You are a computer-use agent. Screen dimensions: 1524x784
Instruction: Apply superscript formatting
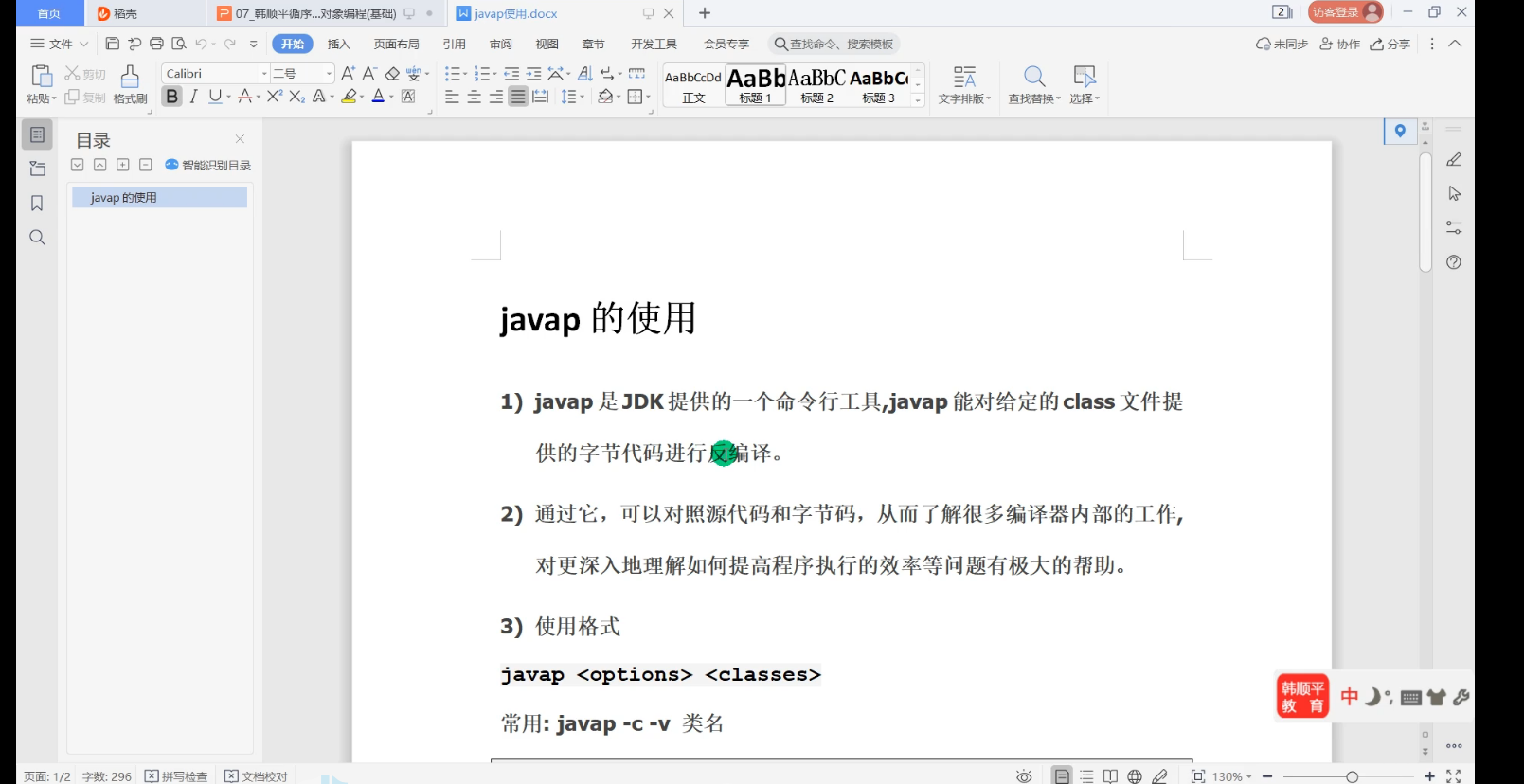point(275,96)
